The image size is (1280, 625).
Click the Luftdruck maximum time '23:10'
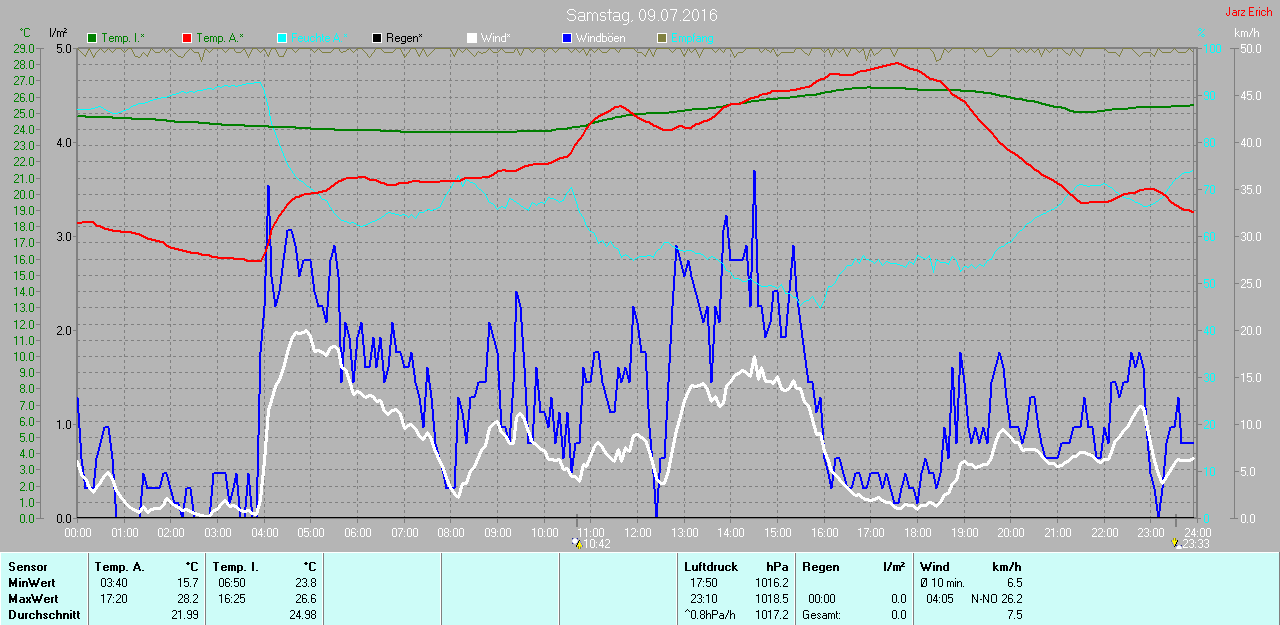pyautogui.click(x=703, y=599)
